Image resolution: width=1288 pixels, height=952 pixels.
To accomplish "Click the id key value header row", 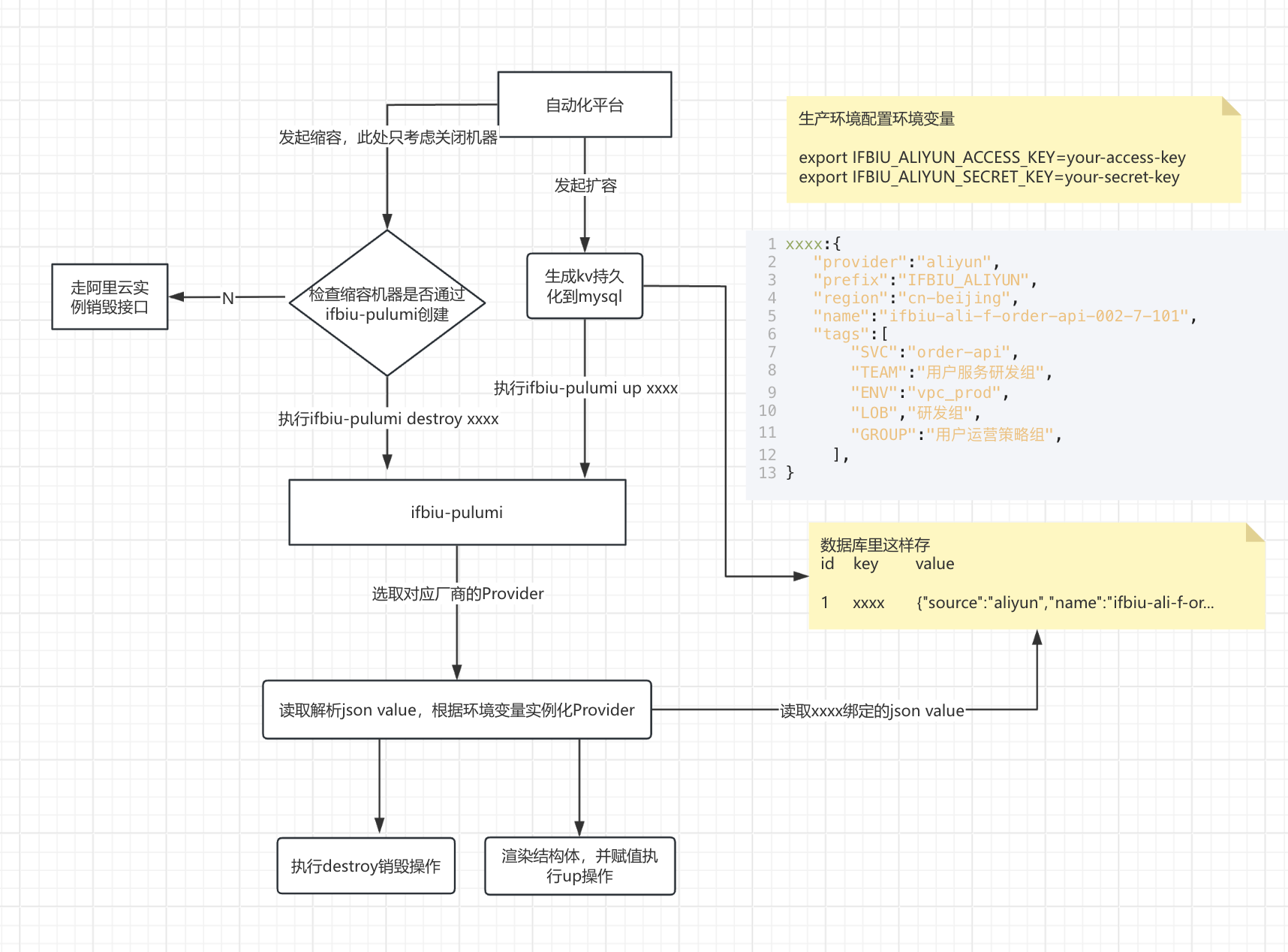I will [x=887, y=564].
